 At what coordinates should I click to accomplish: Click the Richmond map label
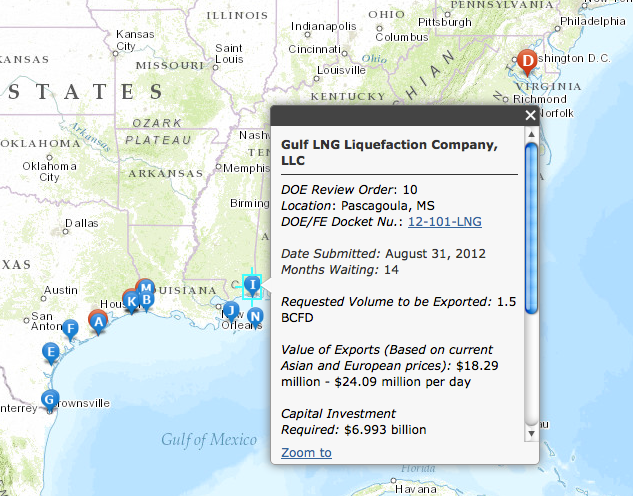540,99
